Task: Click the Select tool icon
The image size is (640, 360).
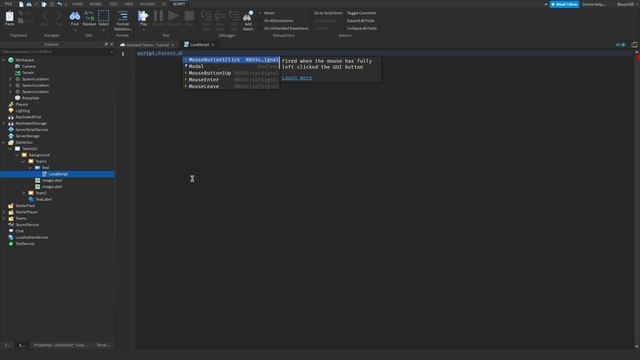Action: coord(104,17)
